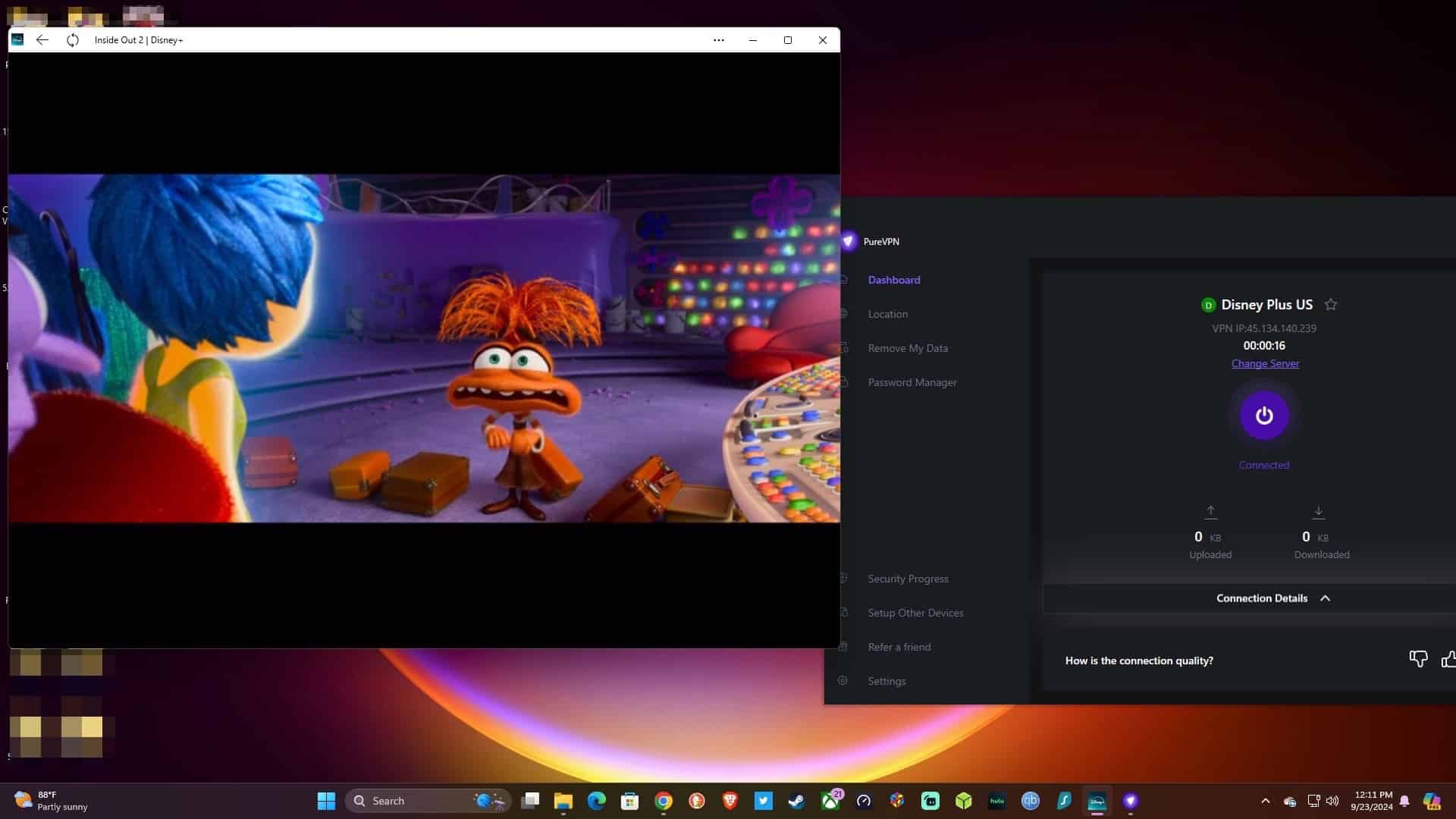Open the Disney+ window three-dots menu
This screenshot has width=1456, height=819.
pyautogui.click(x=718, y=40)
